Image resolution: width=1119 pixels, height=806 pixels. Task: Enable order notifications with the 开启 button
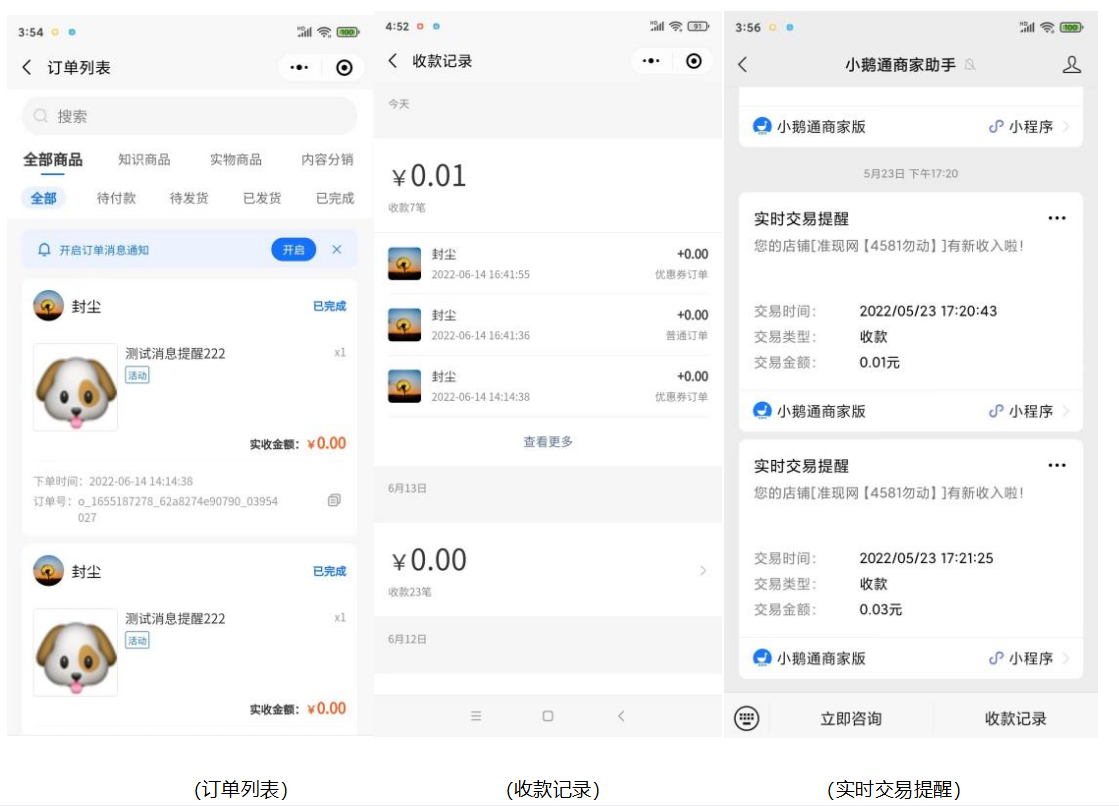[293, 249]
